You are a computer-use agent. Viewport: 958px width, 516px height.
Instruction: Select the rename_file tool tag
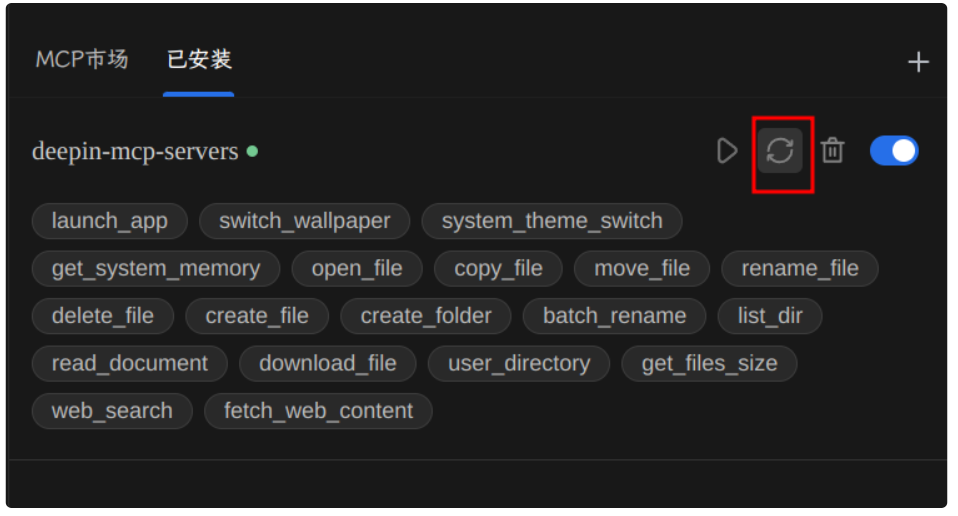pos(800,269)
